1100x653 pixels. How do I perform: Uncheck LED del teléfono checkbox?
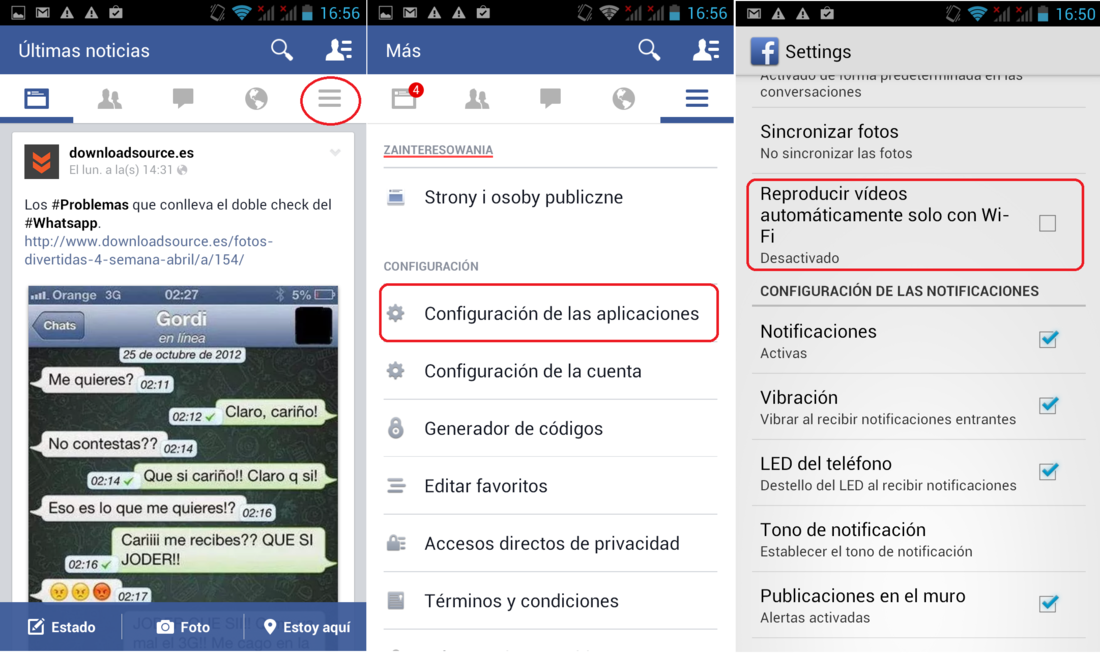pos(1048,471)
